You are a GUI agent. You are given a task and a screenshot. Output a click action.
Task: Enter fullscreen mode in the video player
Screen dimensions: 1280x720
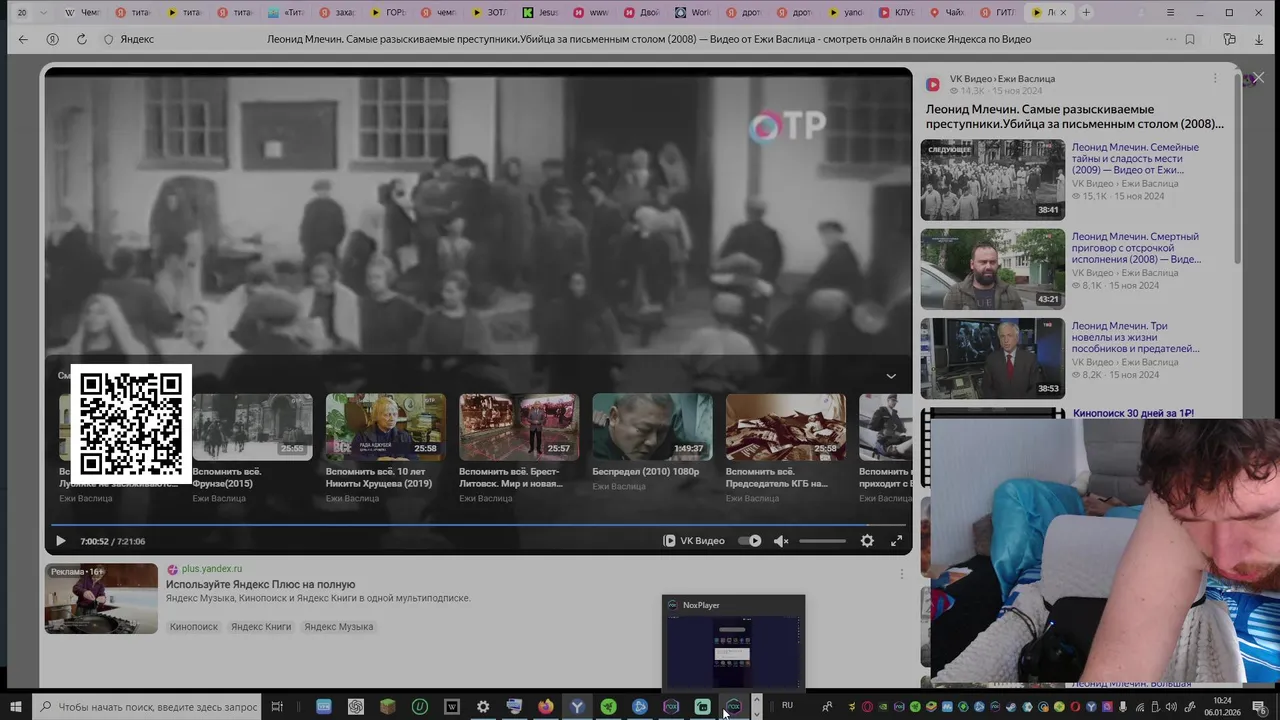pyautogui.click(x=897, y=541)
